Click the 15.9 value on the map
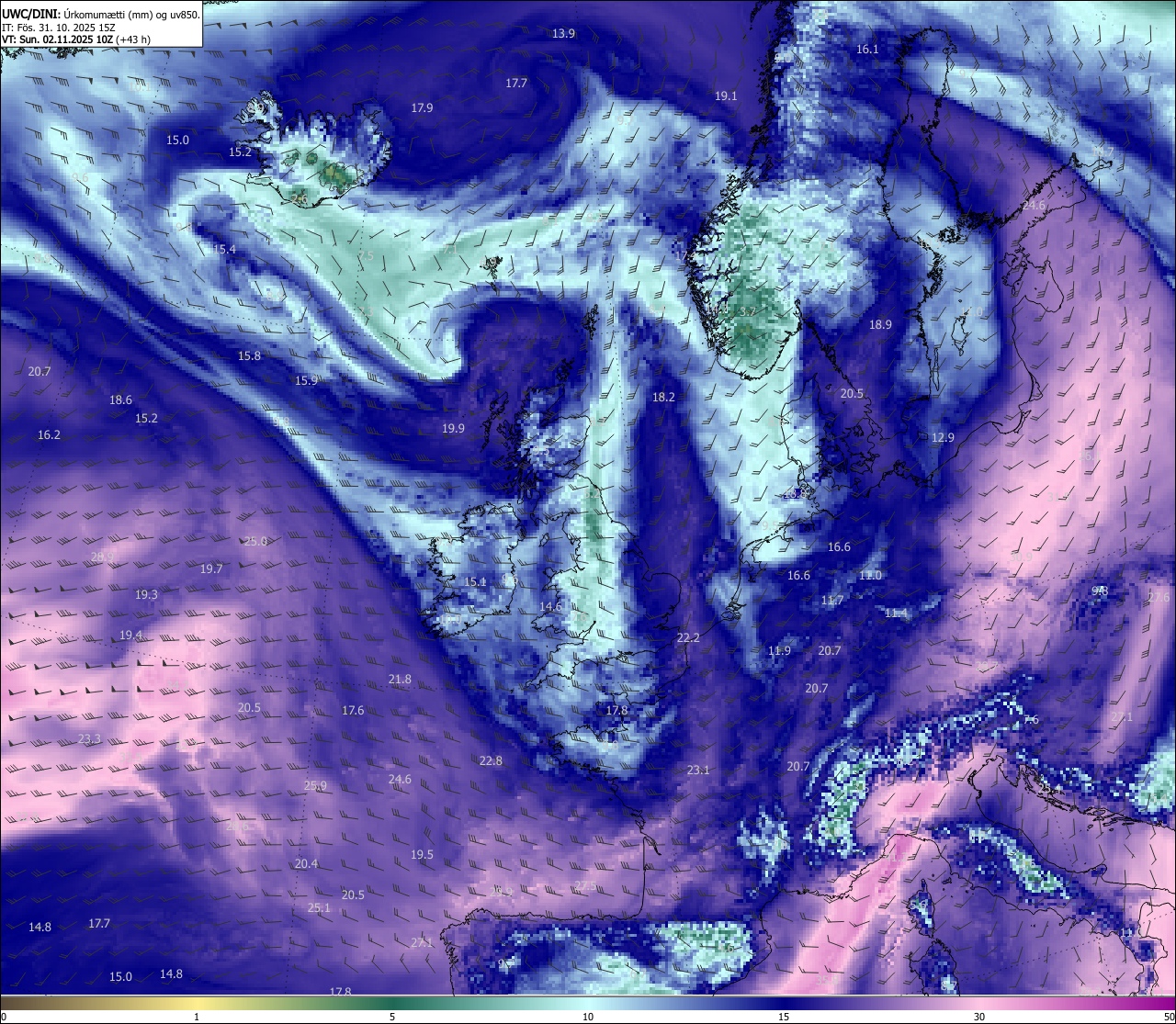This screenshot has height=1024, width=1176. (306, 380)
